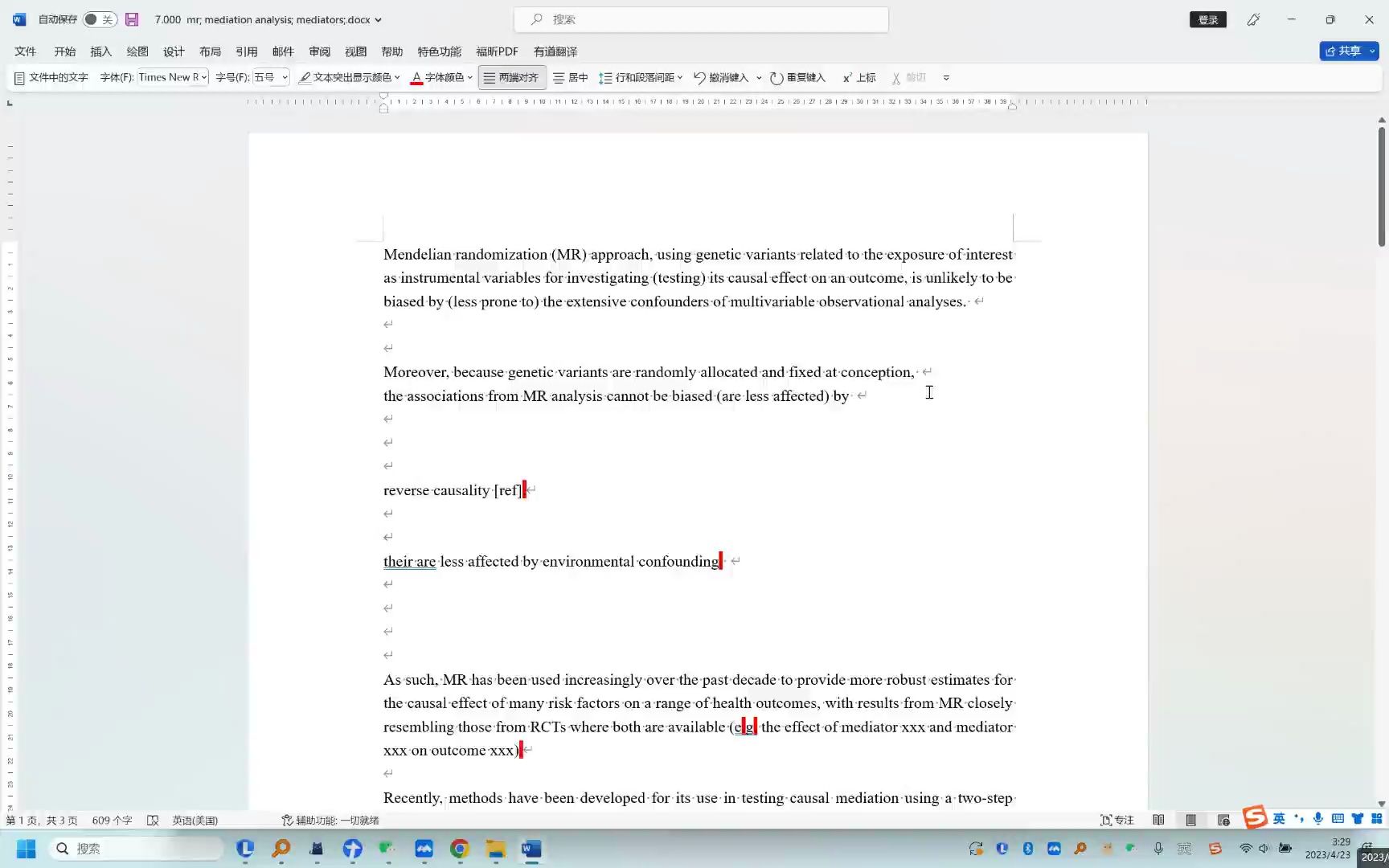Expand the 共享 button dropdown arrow
The width and height of the screenshot is (1389, 868).
click(1372, 51)
